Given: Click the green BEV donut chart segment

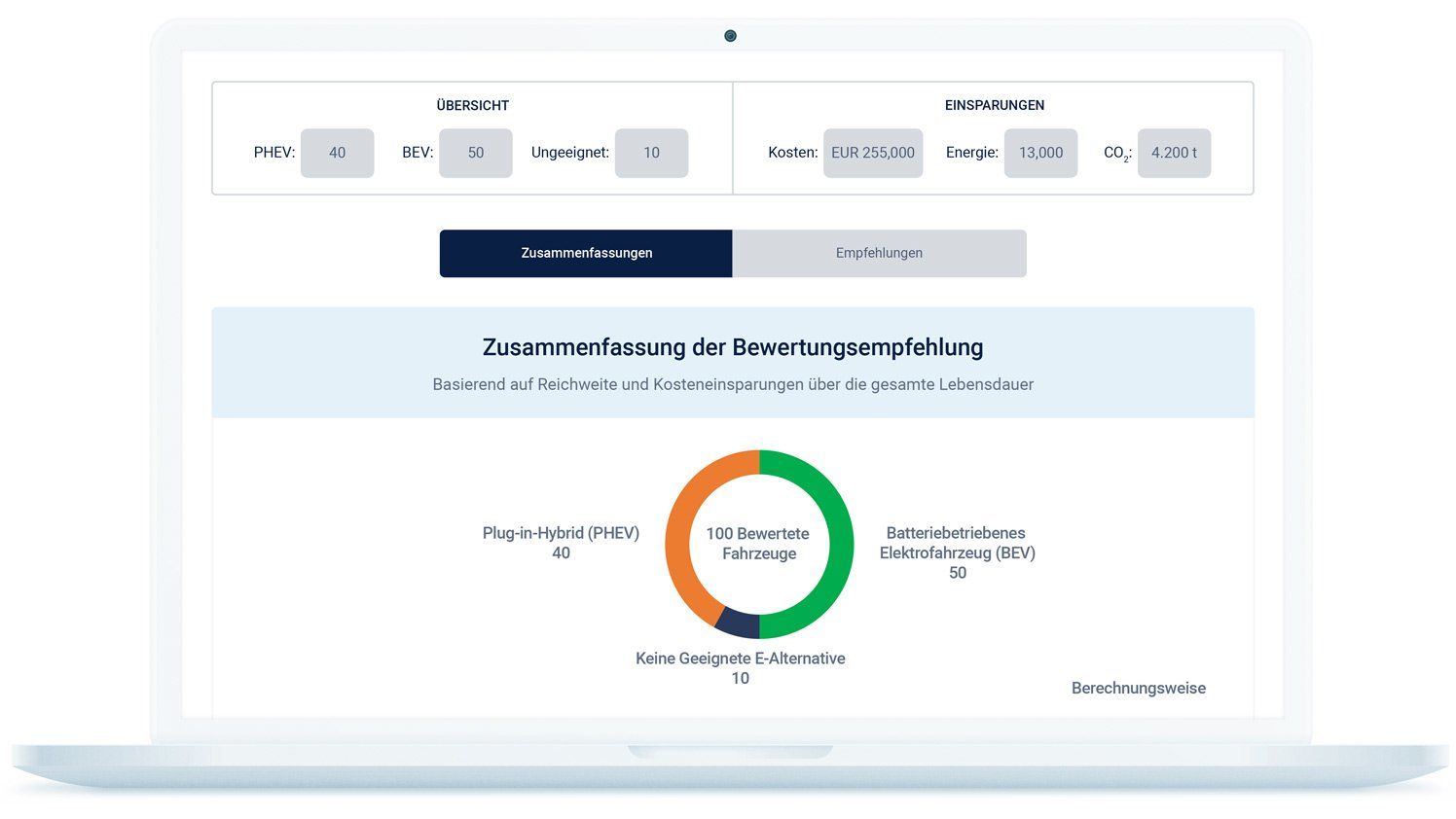Looking at the screenshot, I should pyautogui.click(x=841, y=545).
